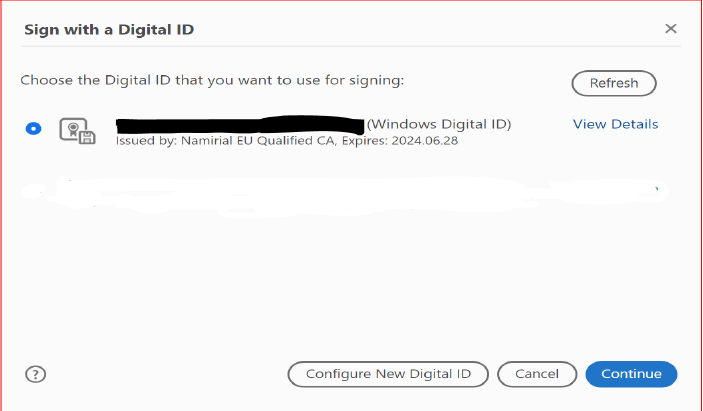
Task: Click the Sign with a Digital ID title
Action: [109, 30]
